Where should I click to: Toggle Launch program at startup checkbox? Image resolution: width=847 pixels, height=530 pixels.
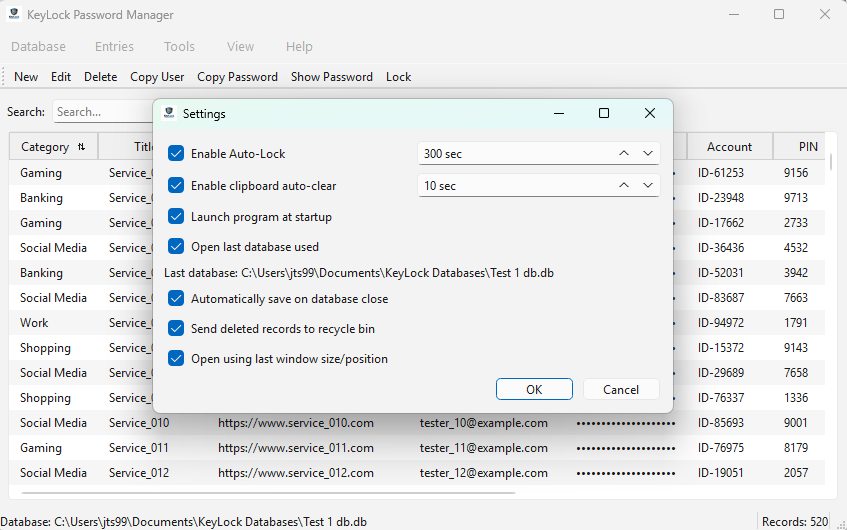point(176,217)
